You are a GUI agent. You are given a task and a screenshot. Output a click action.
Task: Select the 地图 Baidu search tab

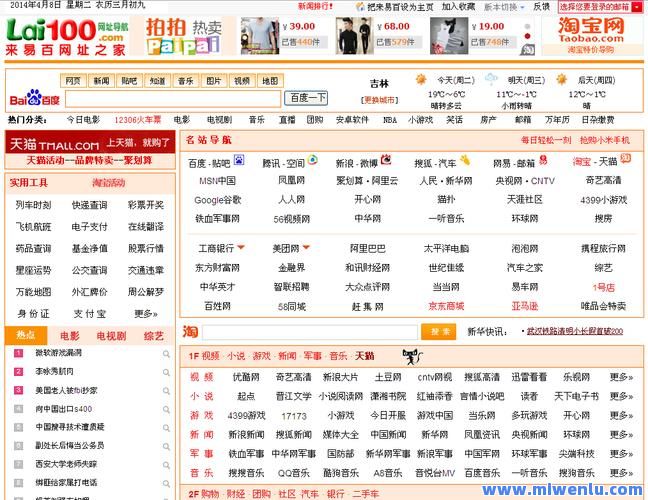(x=270, y=81)
